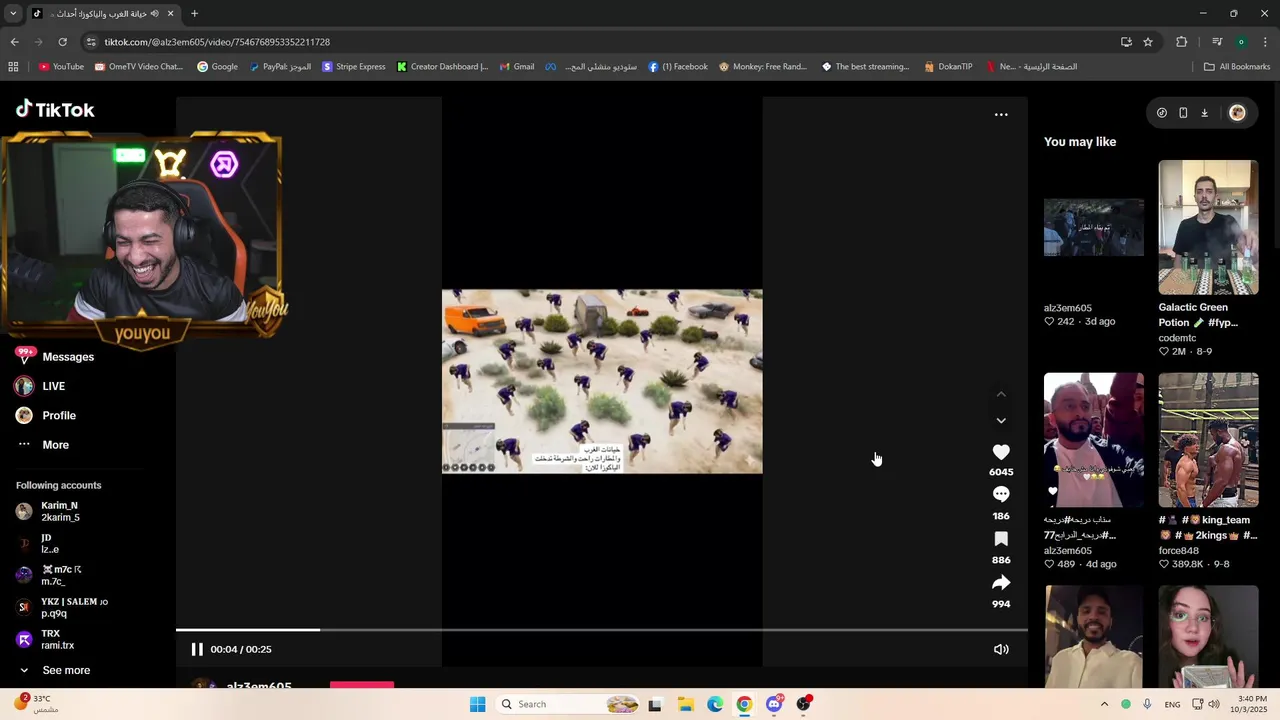This screenshot has width=1280, height=720.
Task: Open the Stripe Express bookmark
Action: coord(352,67)
